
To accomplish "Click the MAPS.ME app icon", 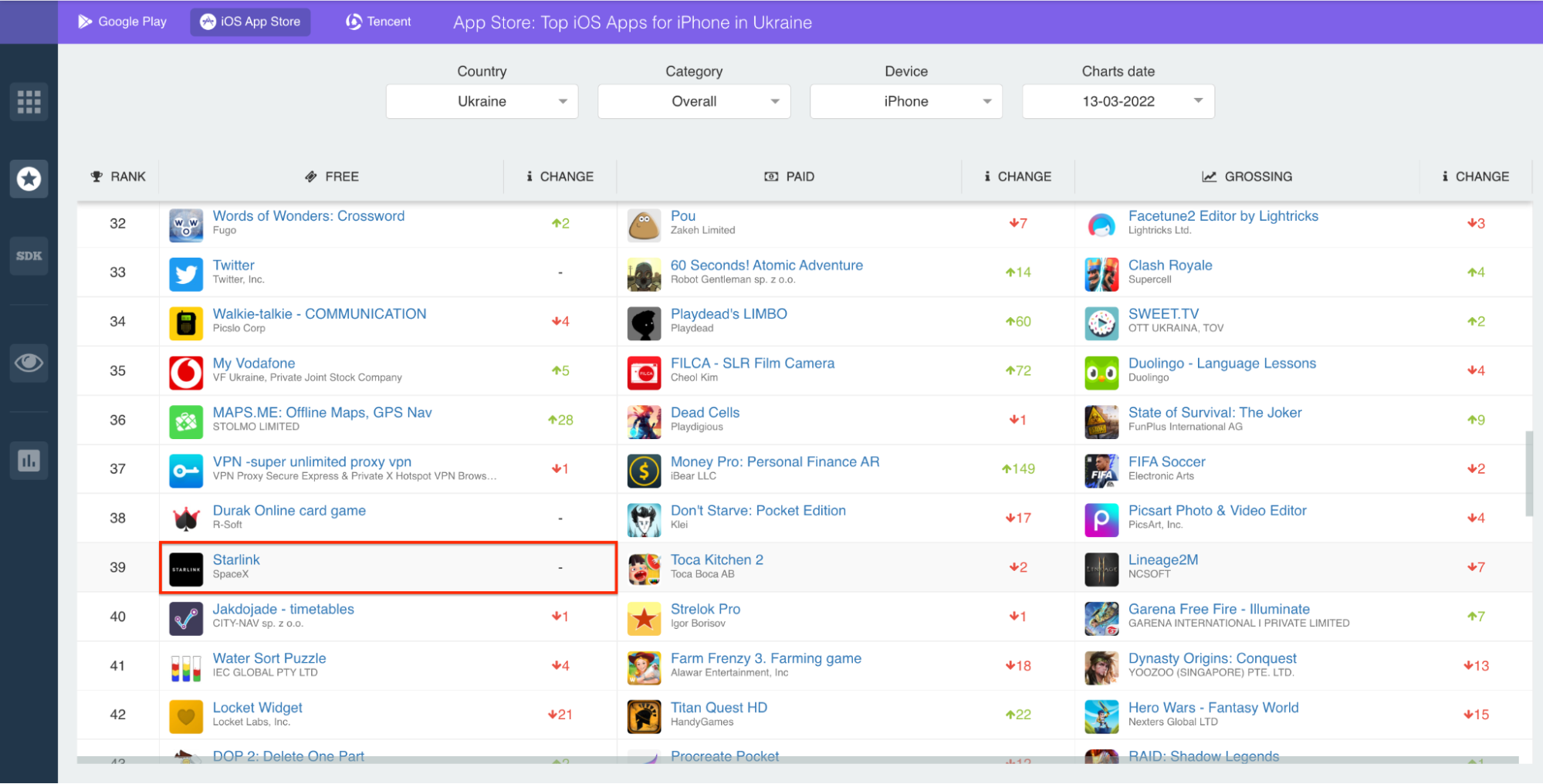I will (x=186, y=421).
